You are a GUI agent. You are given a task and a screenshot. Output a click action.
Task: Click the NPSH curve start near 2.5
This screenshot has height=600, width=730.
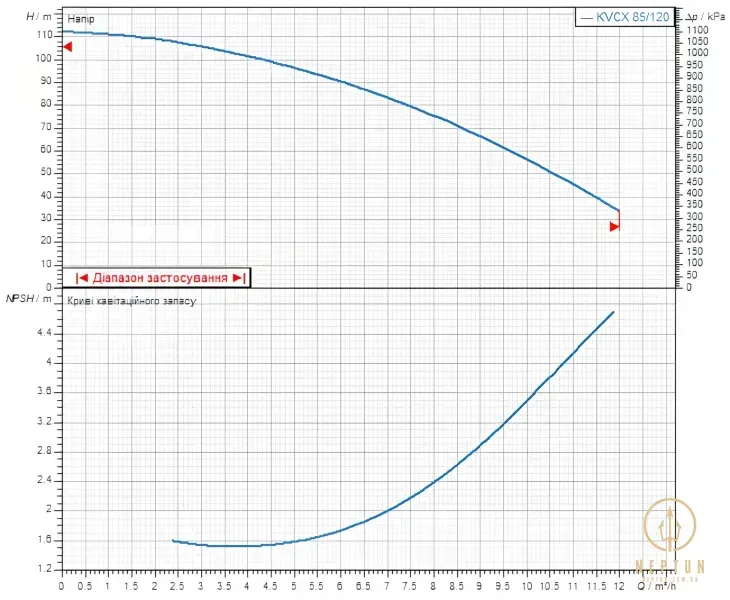[173, 540]
